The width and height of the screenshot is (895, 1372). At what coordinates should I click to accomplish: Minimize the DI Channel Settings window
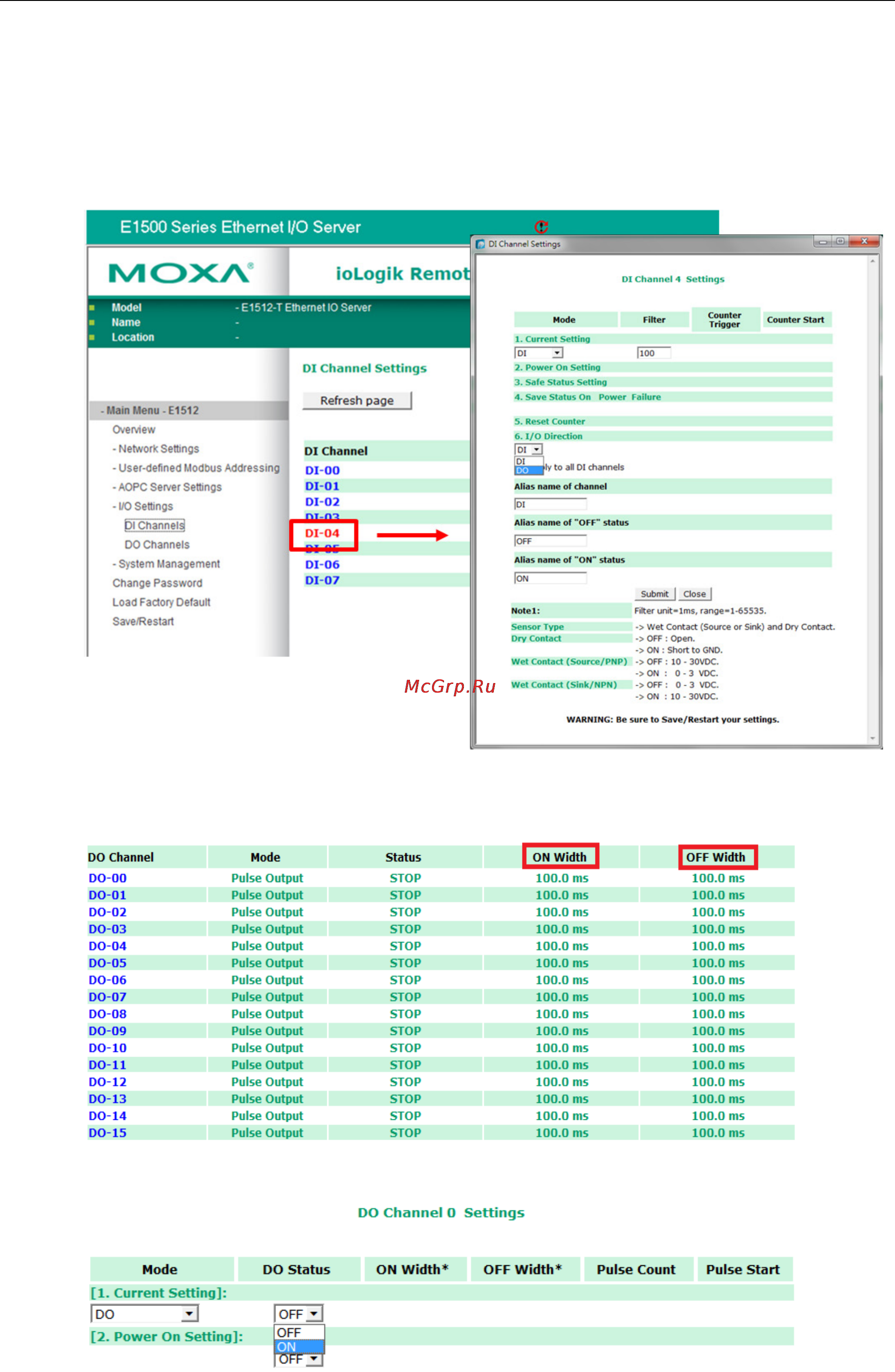click(x=823, y=242)
